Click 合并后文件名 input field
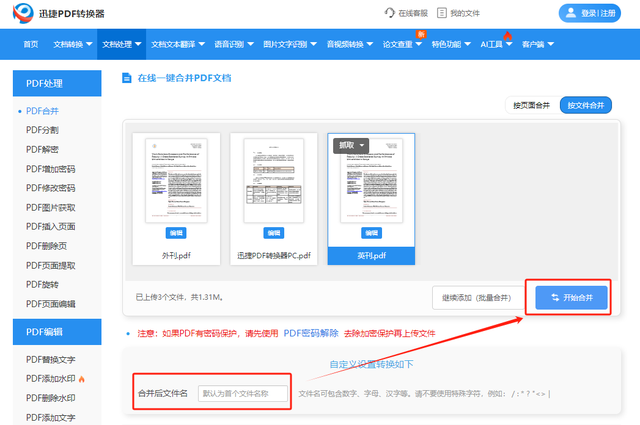 point(243,394)
